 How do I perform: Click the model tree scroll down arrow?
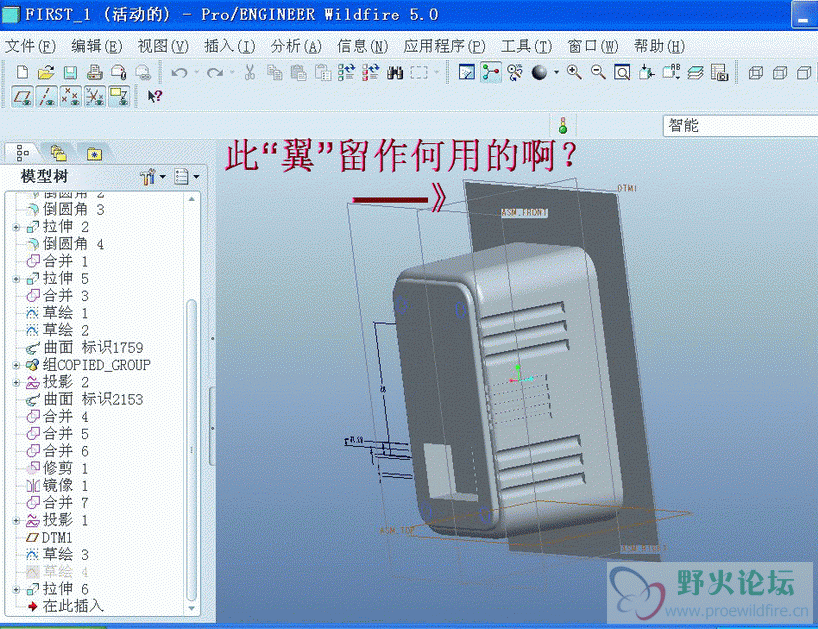click(191, 608)
